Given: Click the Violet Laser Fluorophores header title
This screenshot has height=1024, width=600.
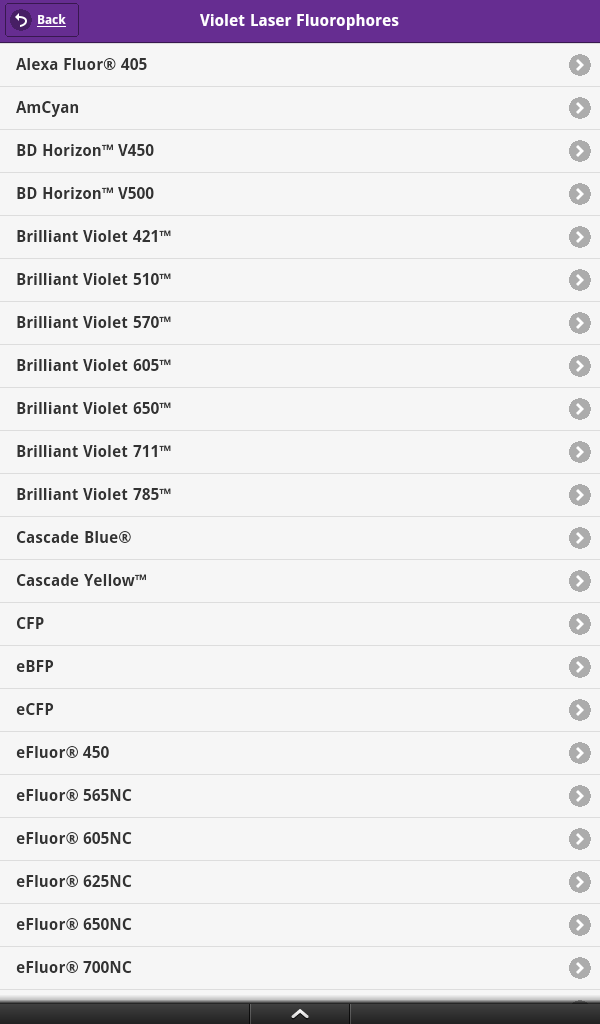Looking at the screenshot, I should 299,21.
